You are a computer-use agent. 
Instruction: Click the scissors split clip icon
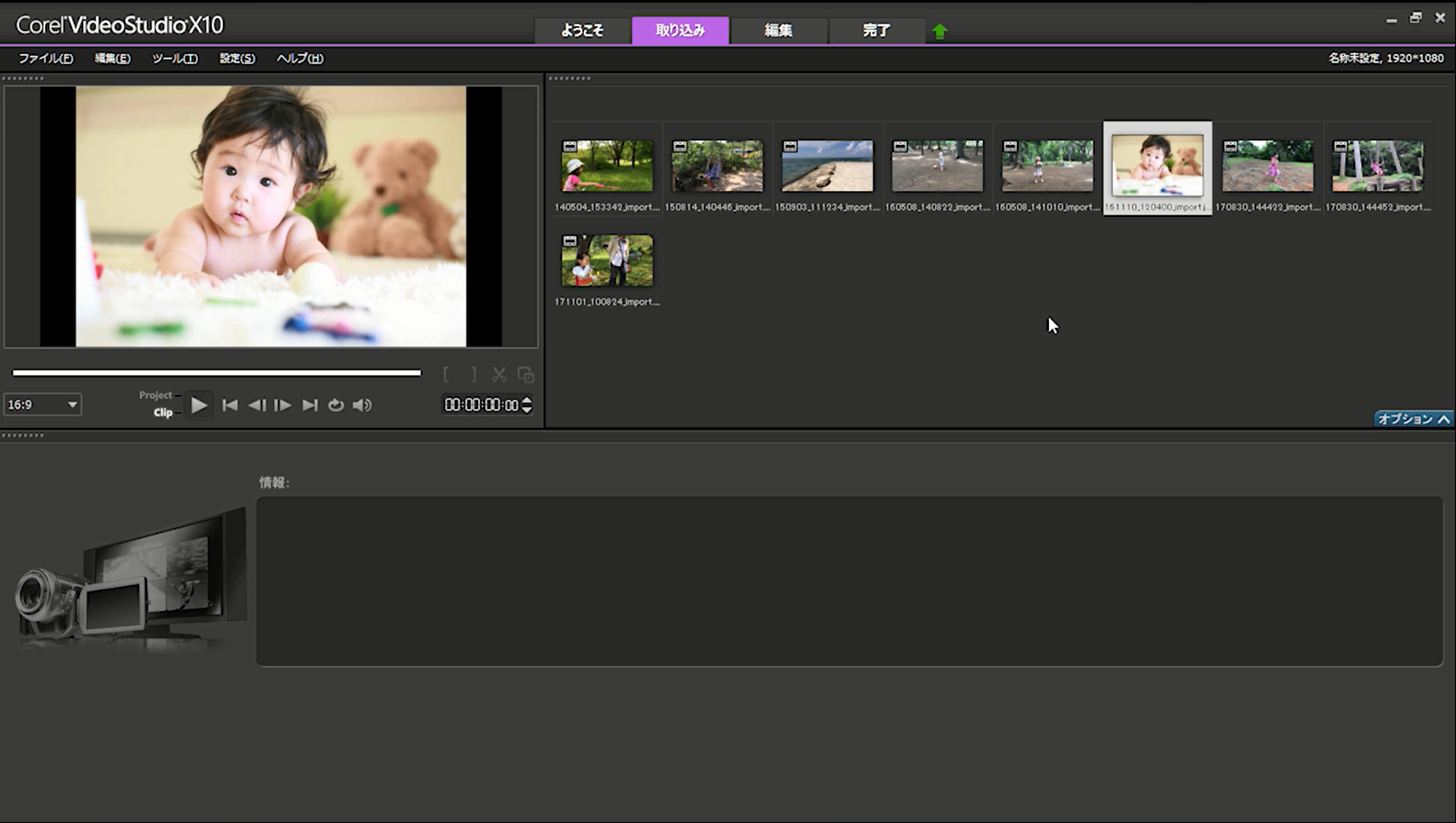tap(499, 375)
